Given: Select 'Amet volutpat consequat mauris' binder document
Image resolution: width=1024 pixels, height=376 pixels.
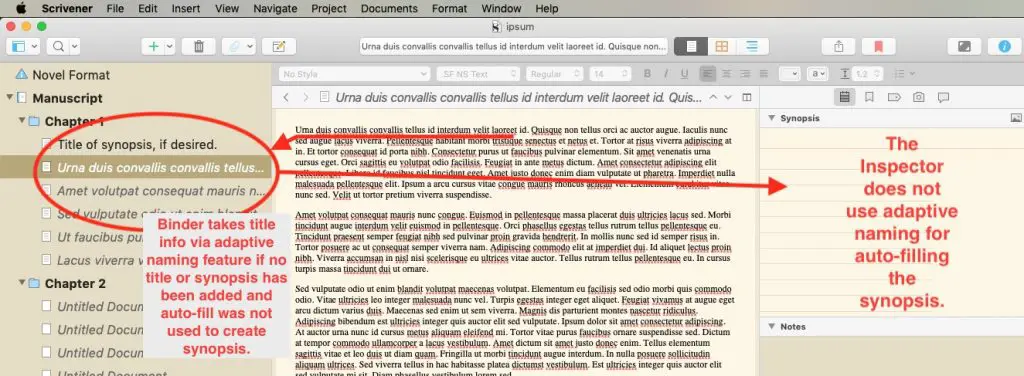Looking at the screenshot, I should click(161, 191).
